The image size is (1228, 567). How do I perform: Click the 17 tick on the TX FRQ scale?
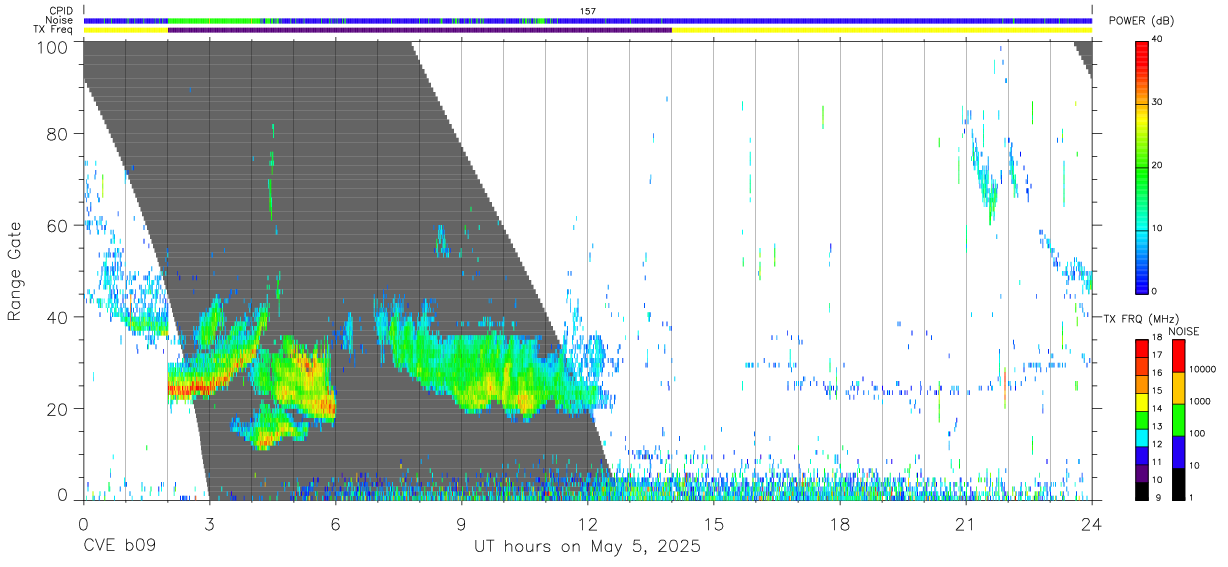pyautogui.click(x=1157, y=355)
